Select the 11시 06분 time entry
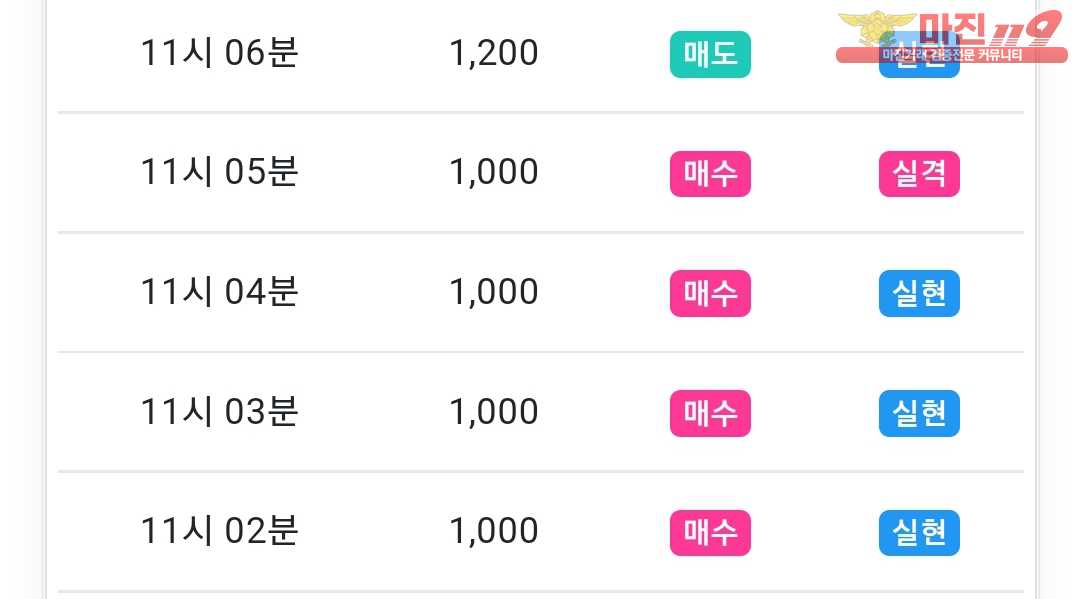Screen dimensions: 1079x599 [x=219, y=53]
